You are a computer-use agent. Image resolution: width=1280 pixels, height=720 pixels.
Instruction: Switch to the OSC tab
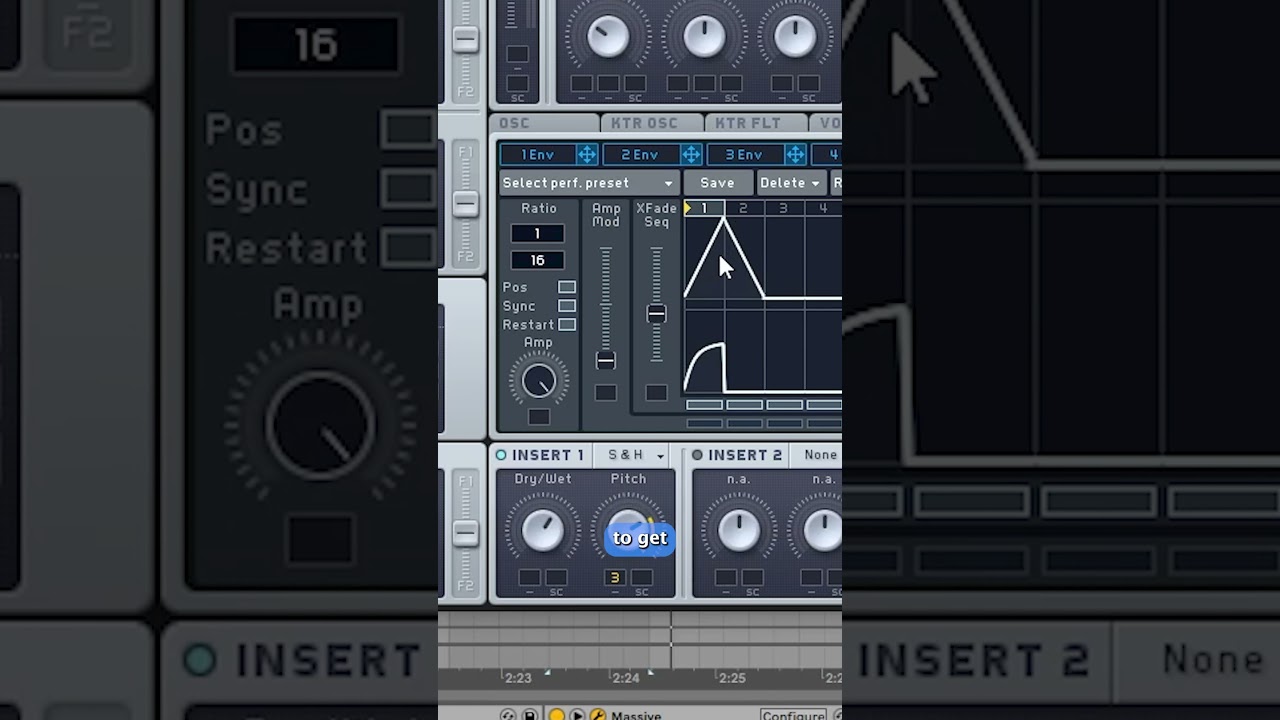(x=543, y=123)
